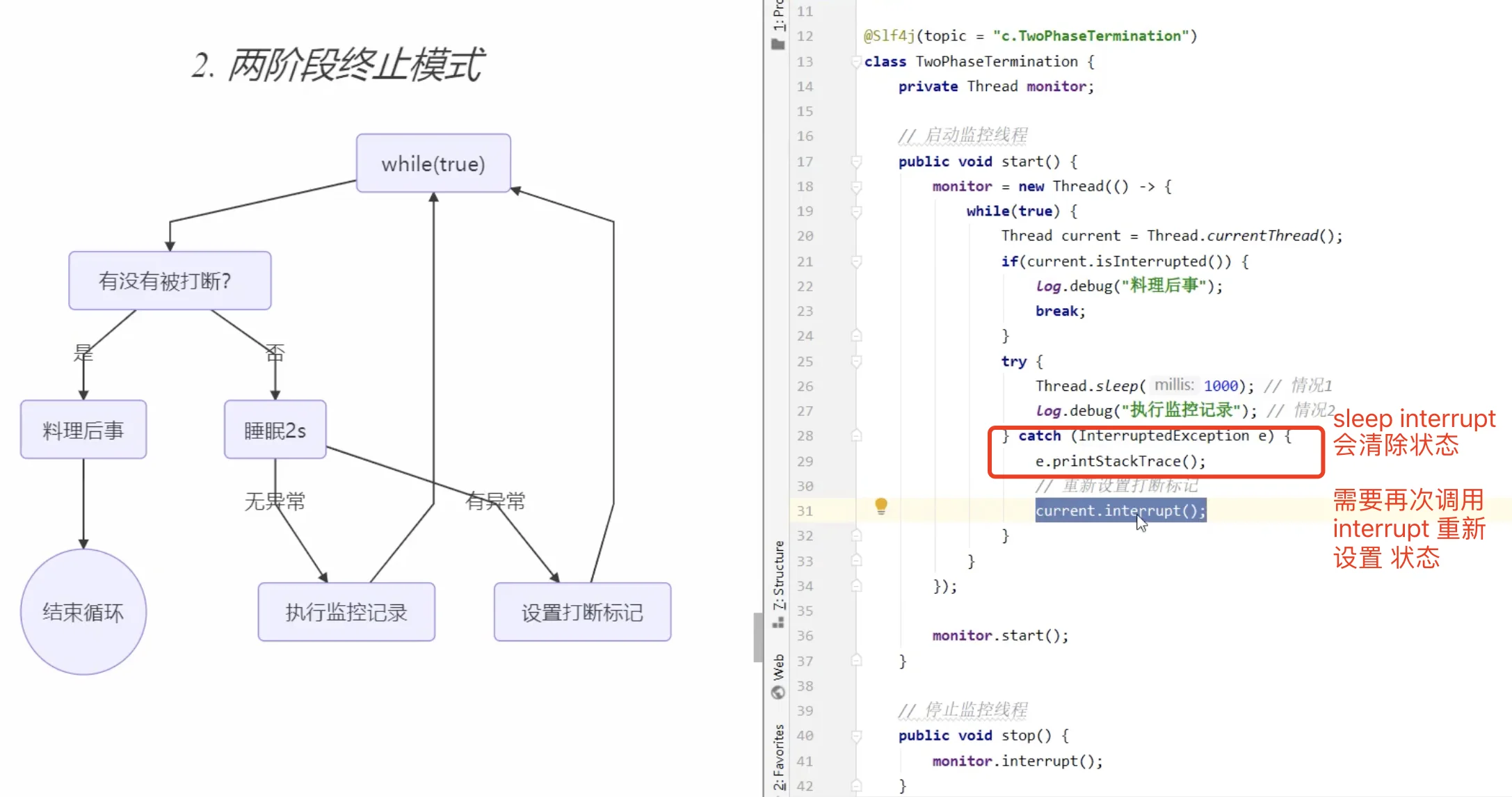The image size is (1512, 797).
Task: Click the monitor.start() statement
Action: tap(1000, 636)
